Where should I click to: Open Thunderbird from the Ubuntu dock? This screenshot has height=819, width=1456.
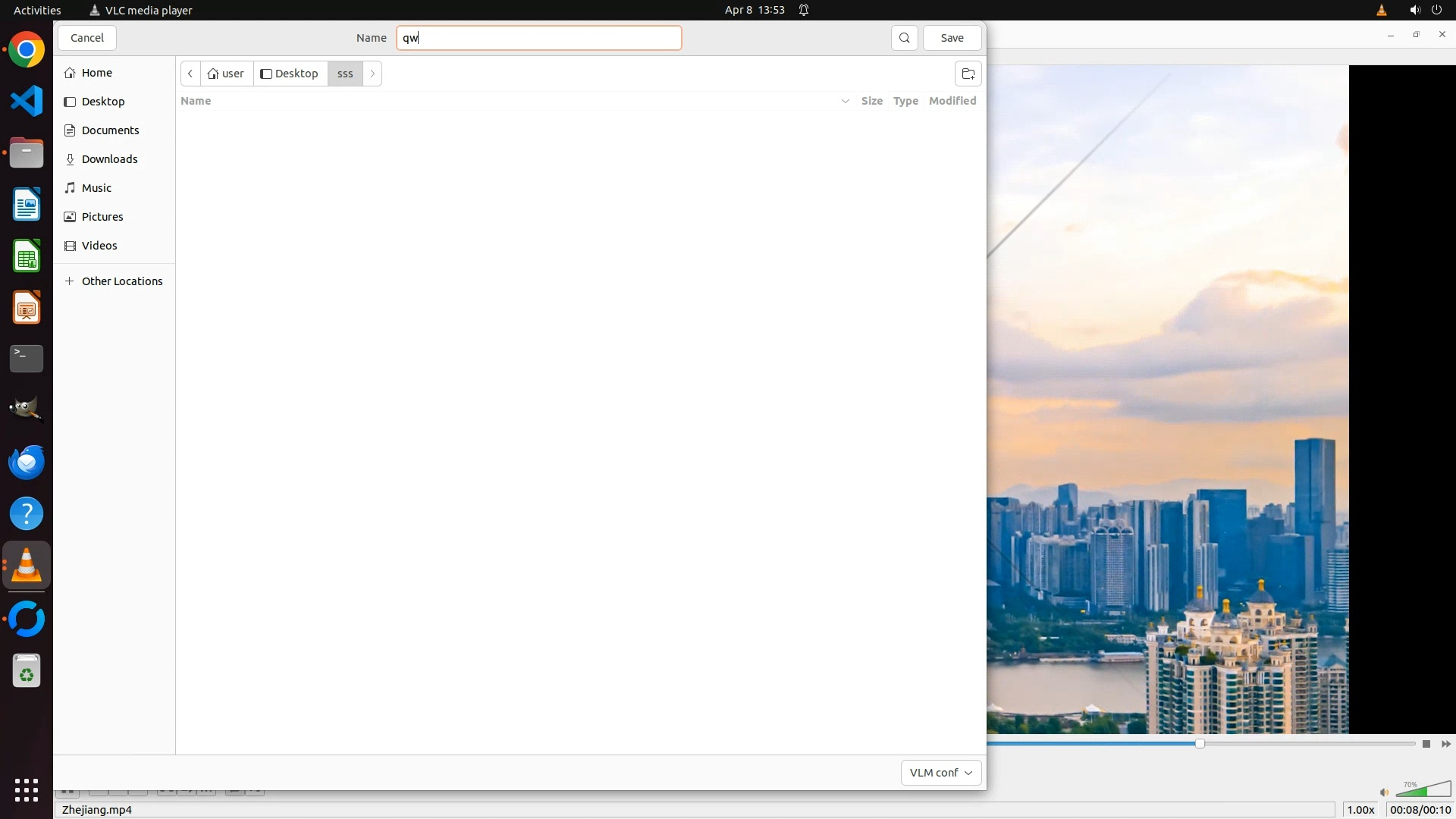(x=27, y=462)
